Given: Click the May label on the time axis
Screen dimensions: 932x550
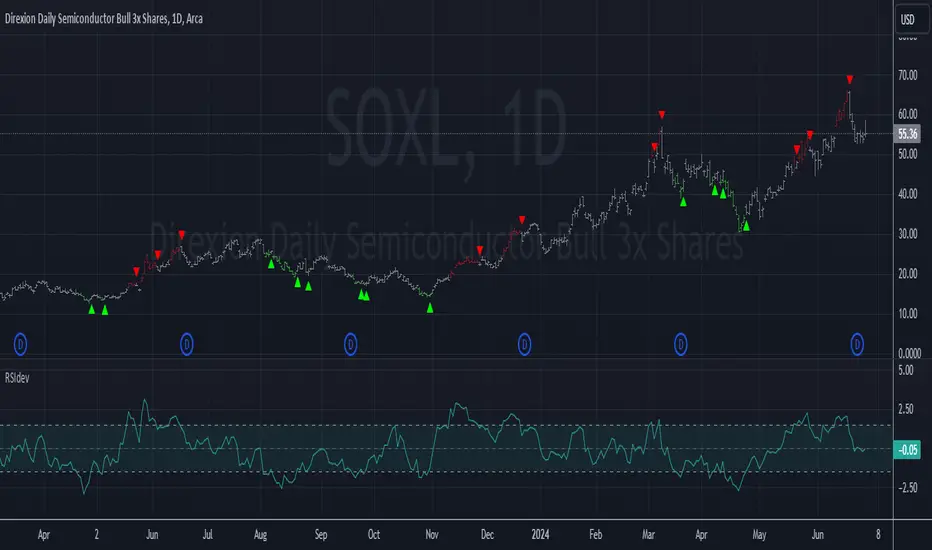Looking at the screenshot, I should [x=759, y=535].
